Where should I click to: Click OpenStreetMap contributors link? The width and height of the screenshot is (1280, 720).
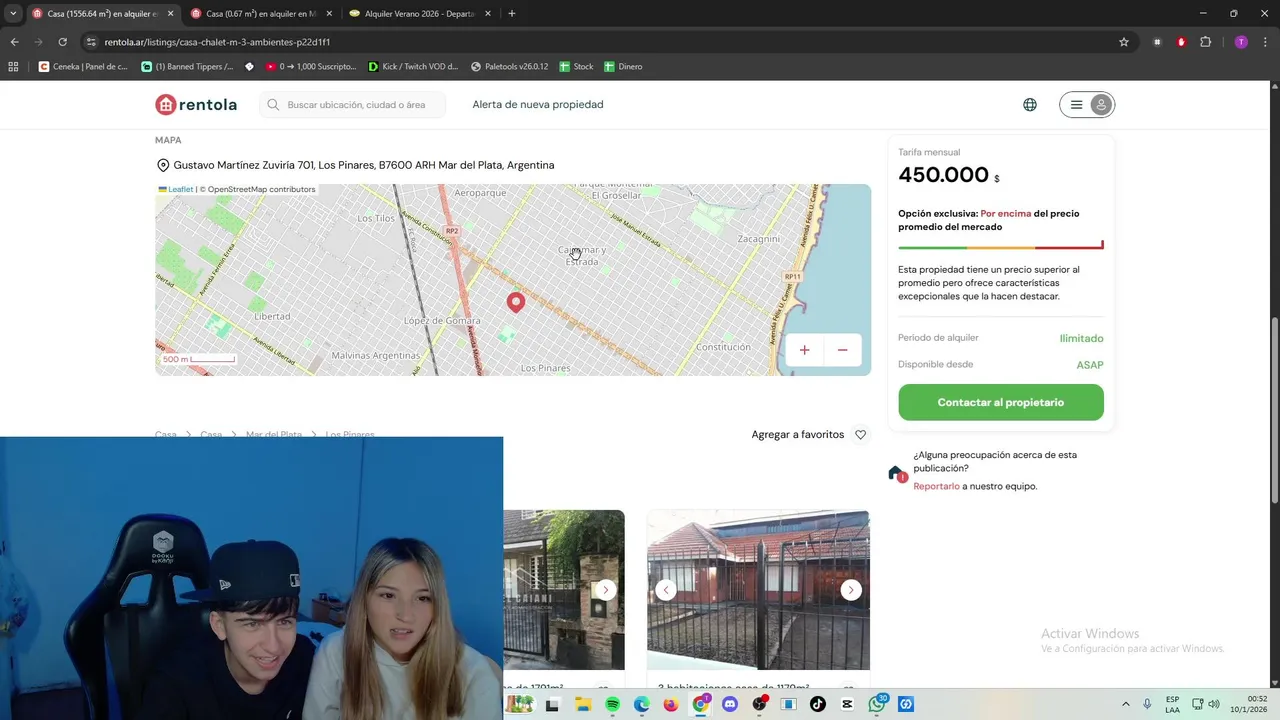point(261,189)
